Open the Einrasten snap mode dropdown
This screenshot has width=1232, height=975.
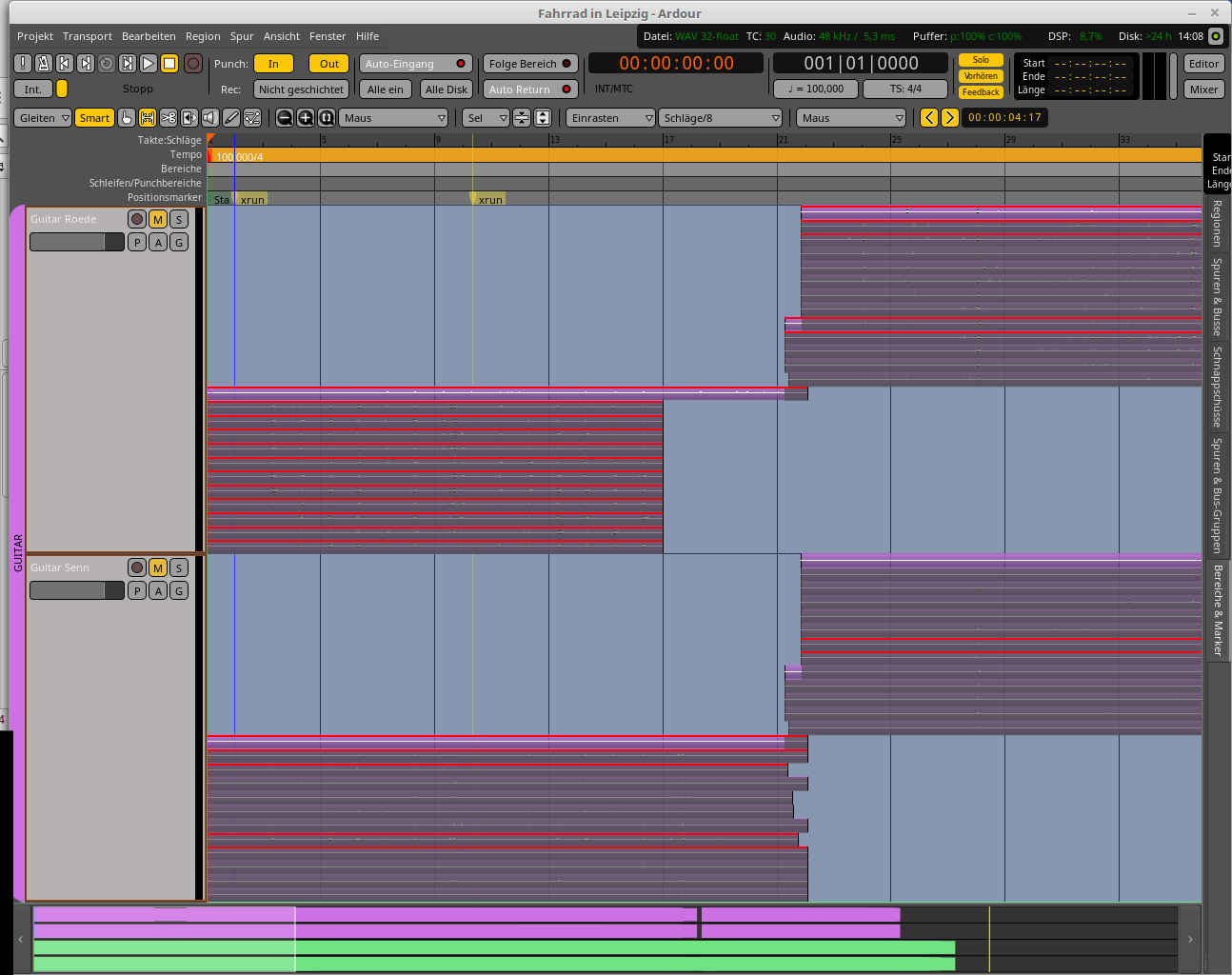point(611,118)
